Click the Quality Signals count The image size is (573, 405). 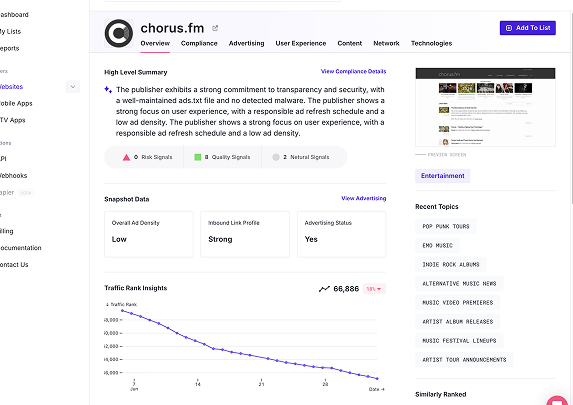206,157
